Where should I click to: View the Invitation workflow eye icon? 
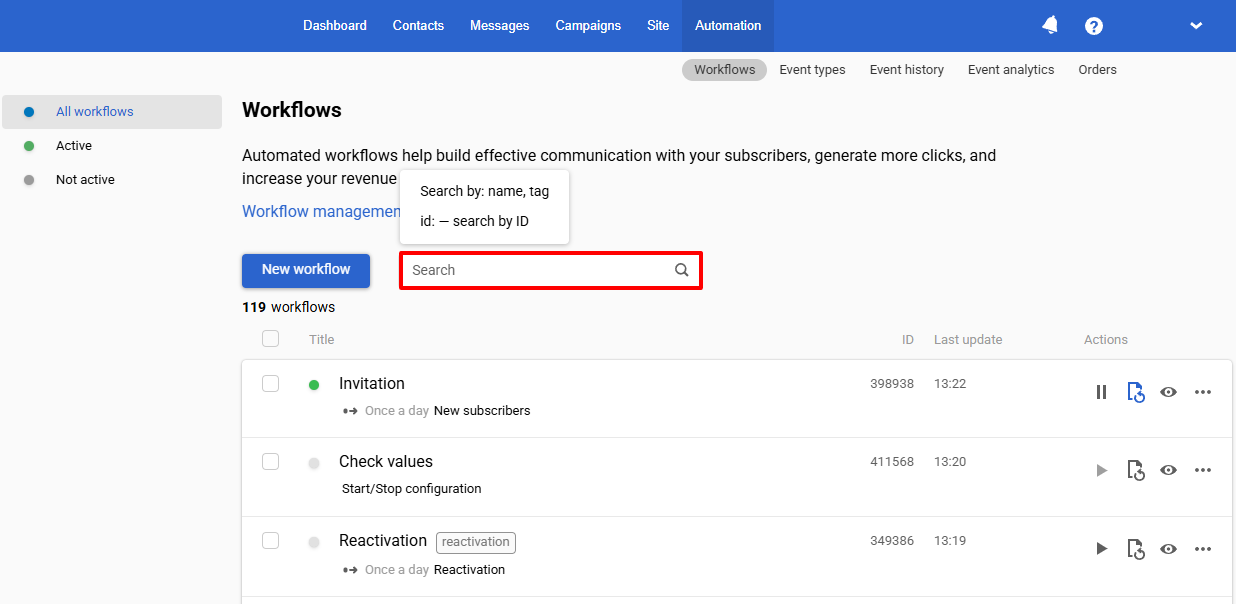(x=1168, y=392)
